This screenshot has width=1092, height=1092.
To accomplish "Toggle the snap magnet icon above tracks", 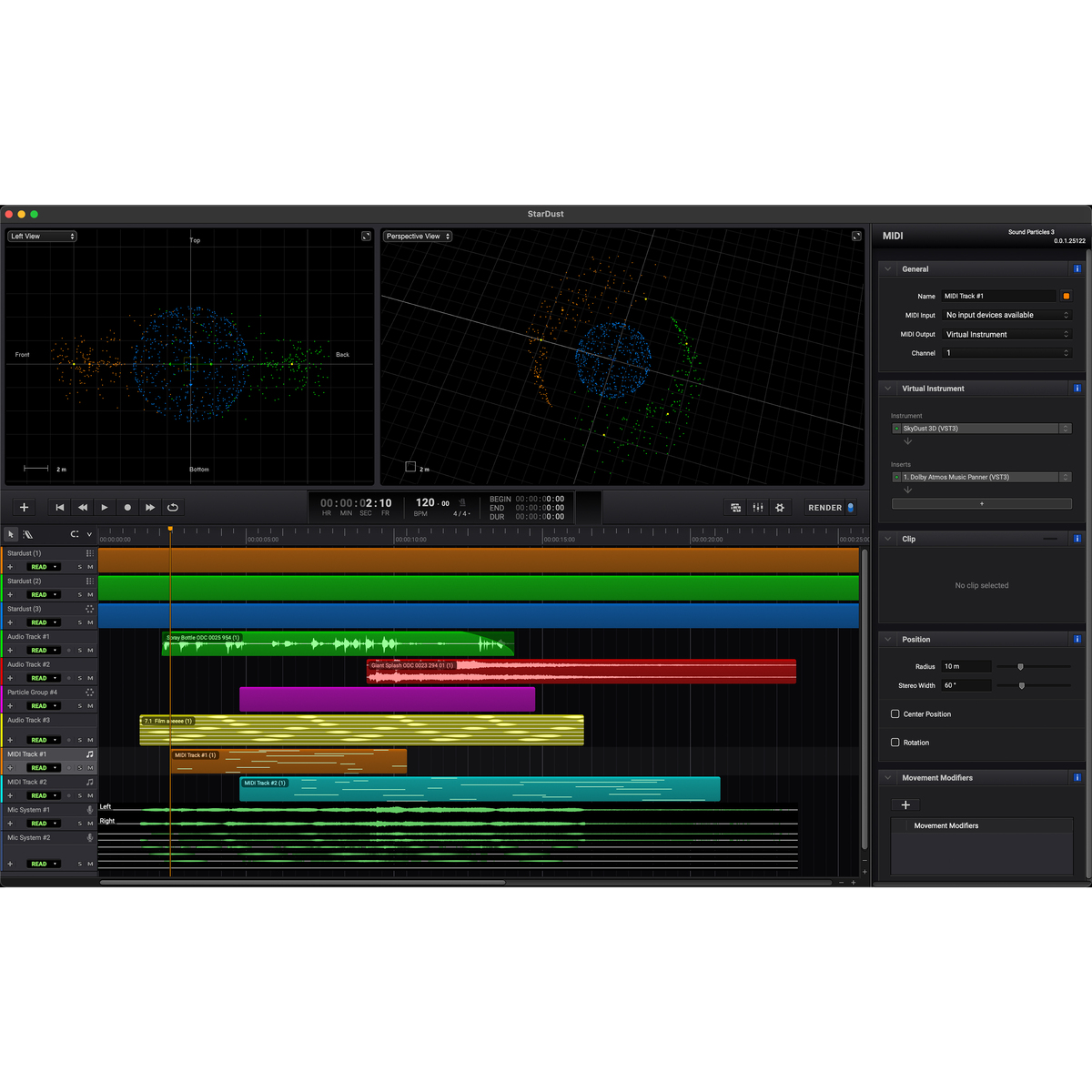I will click(x=75, y=534).
